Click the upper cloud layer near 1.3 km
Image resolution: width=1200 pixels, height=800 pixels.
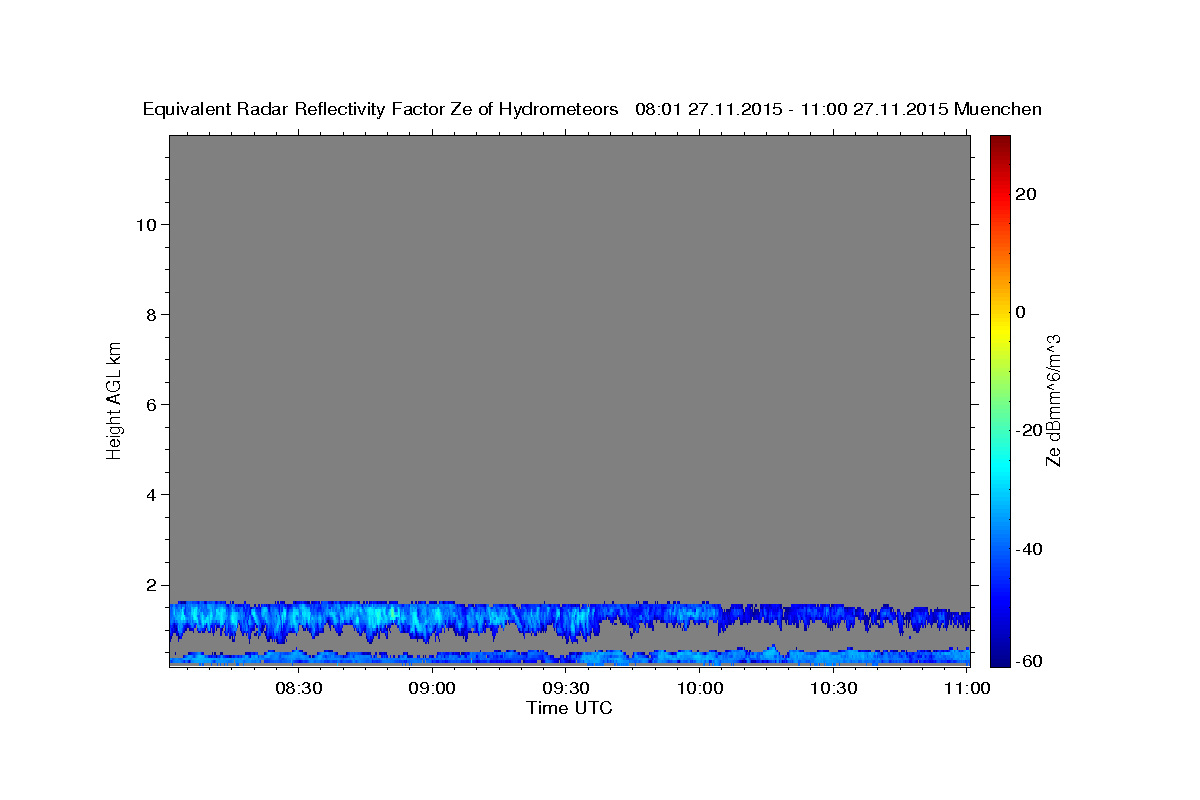click(569, 620)
